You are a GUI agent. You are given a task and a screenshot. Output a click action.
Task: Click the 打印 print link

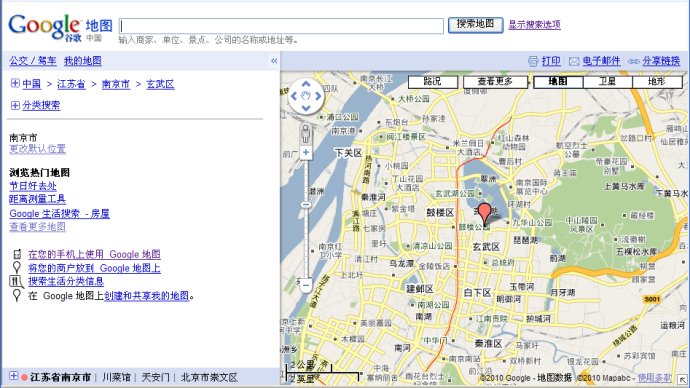551,61
